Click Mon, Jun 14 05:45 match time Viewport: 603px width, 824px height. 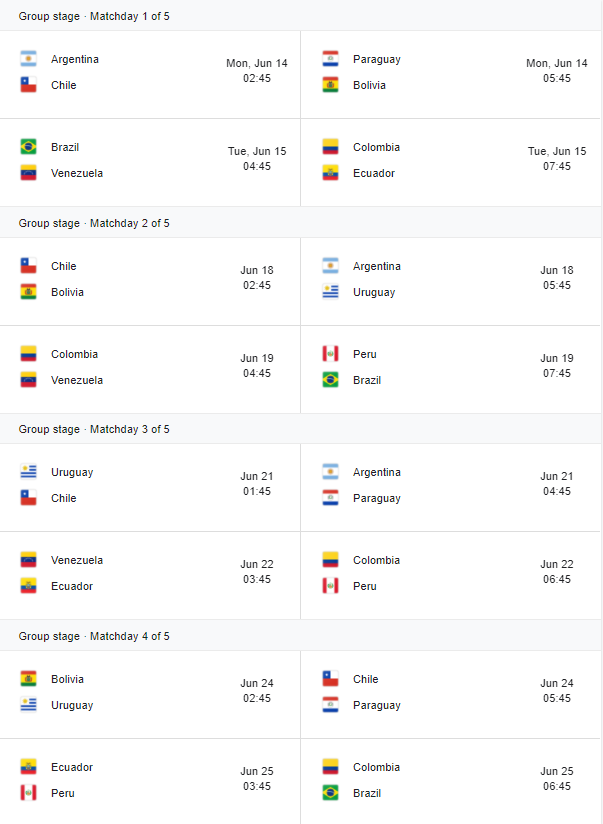[557, 70]
